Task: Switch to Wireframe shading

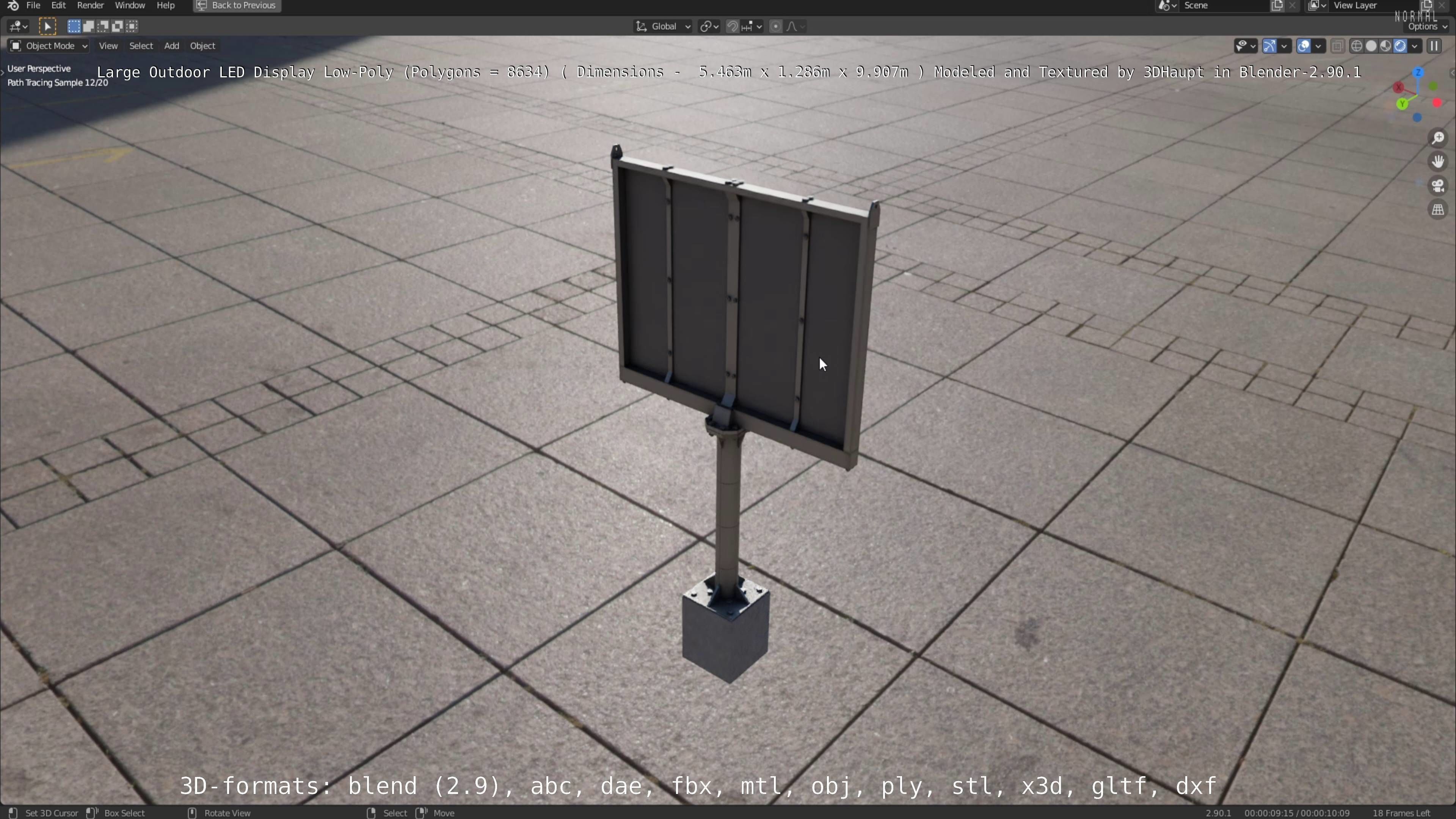Action: click(x=1357, y=46)
